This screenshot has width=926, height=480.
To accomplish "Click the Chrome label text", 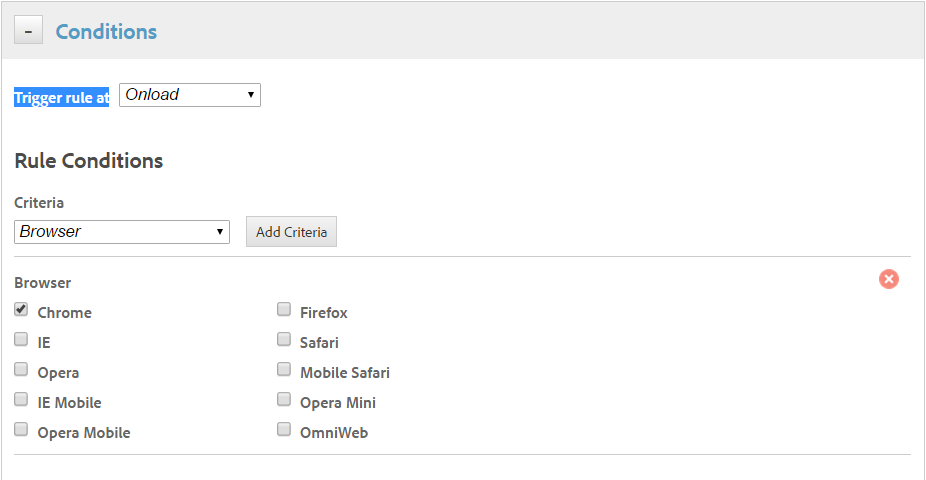I will [x=64, y=313].
